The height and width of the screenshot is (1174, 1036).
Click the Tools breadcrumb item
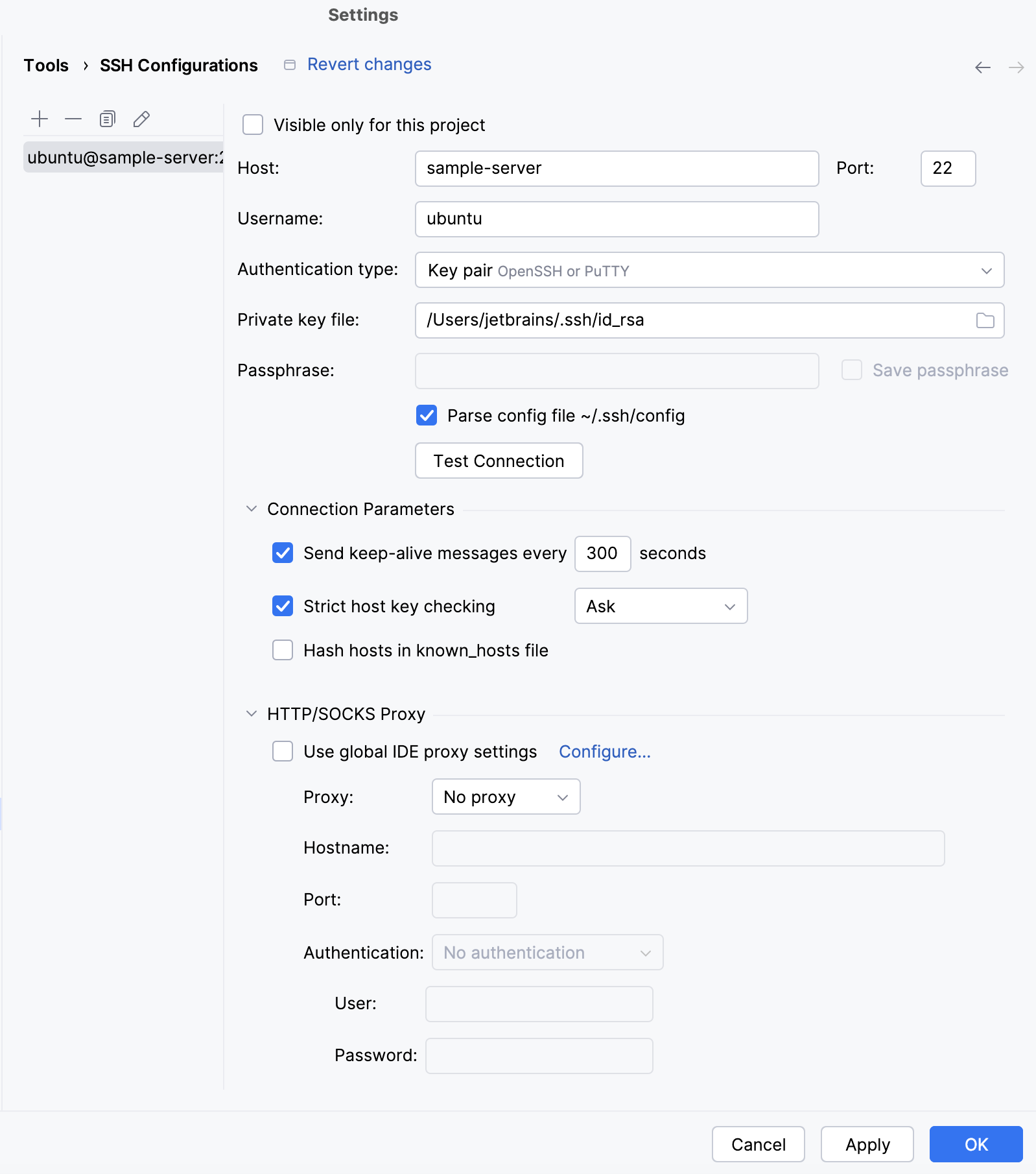click(46, 66)
